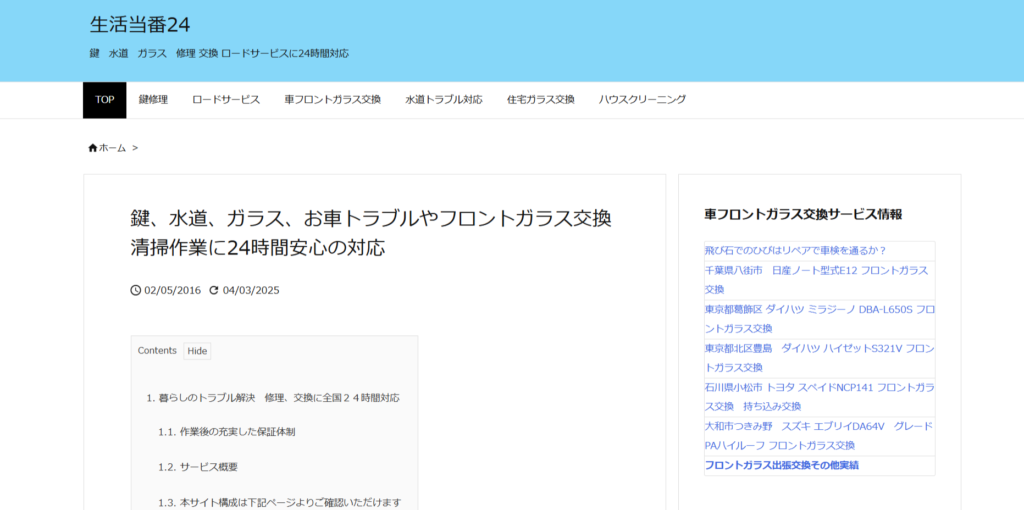This screenshot has width=1024, height=510.
Task: Open 千葉県八街市 日産ノート sidebar link
Action: [x=816, y=279]
